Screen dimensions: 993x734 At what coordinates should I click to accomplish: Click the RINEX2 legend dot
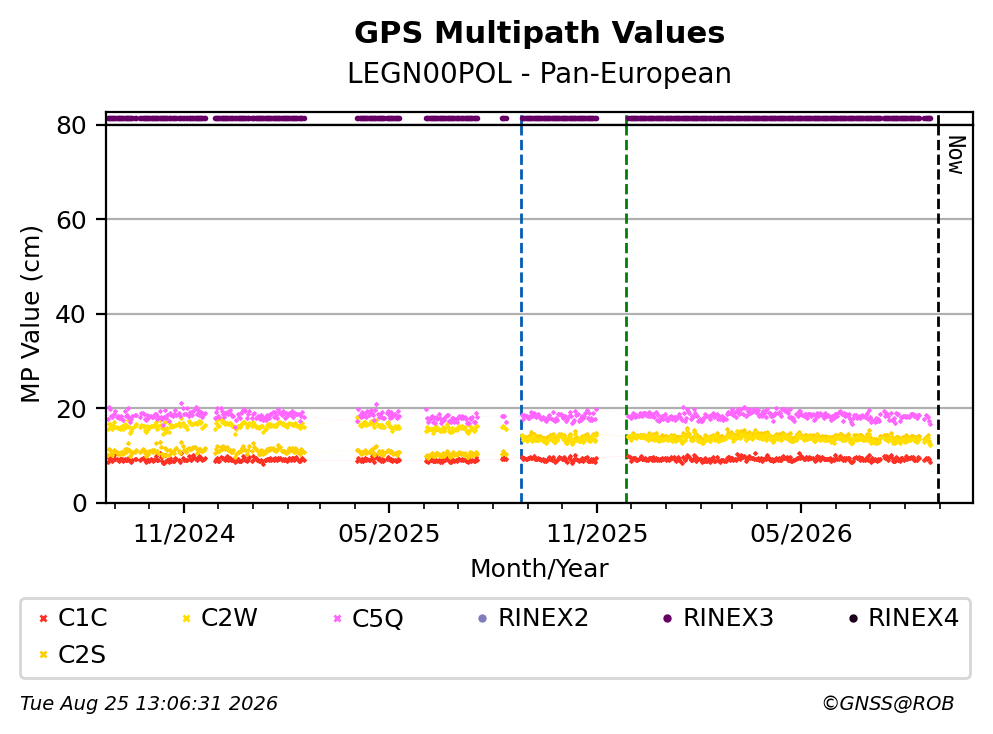(483, 619)
